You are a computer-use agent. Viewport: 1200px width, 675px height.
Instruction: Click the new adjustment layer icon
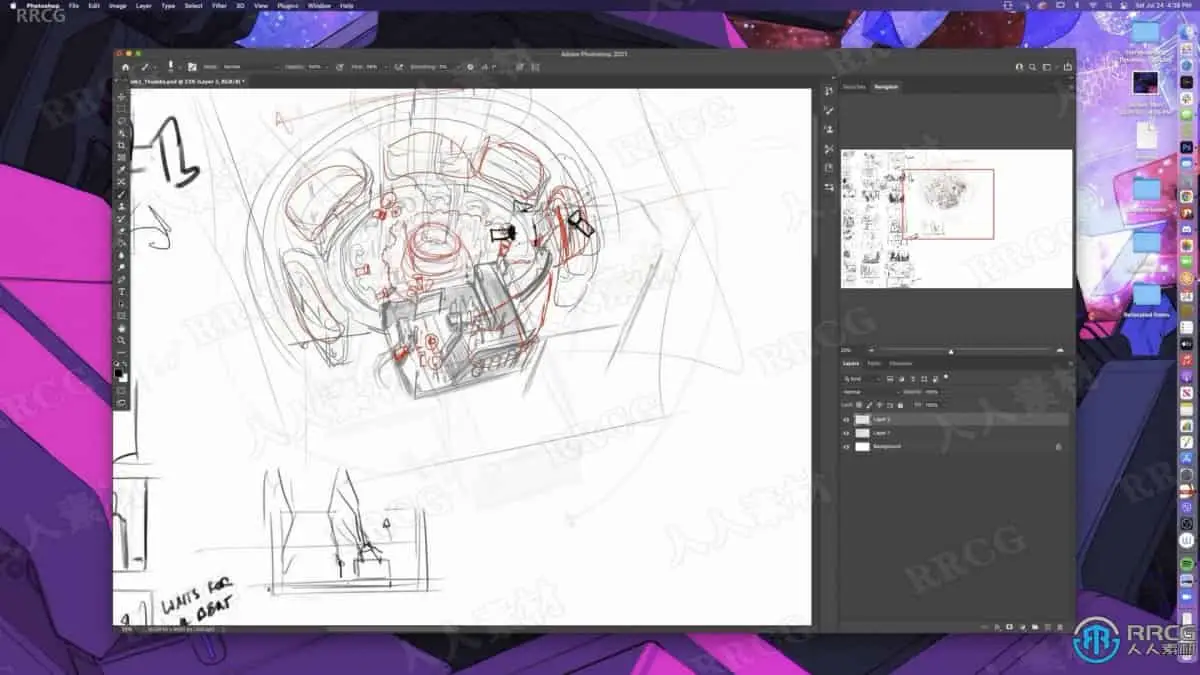(1022, 627)
